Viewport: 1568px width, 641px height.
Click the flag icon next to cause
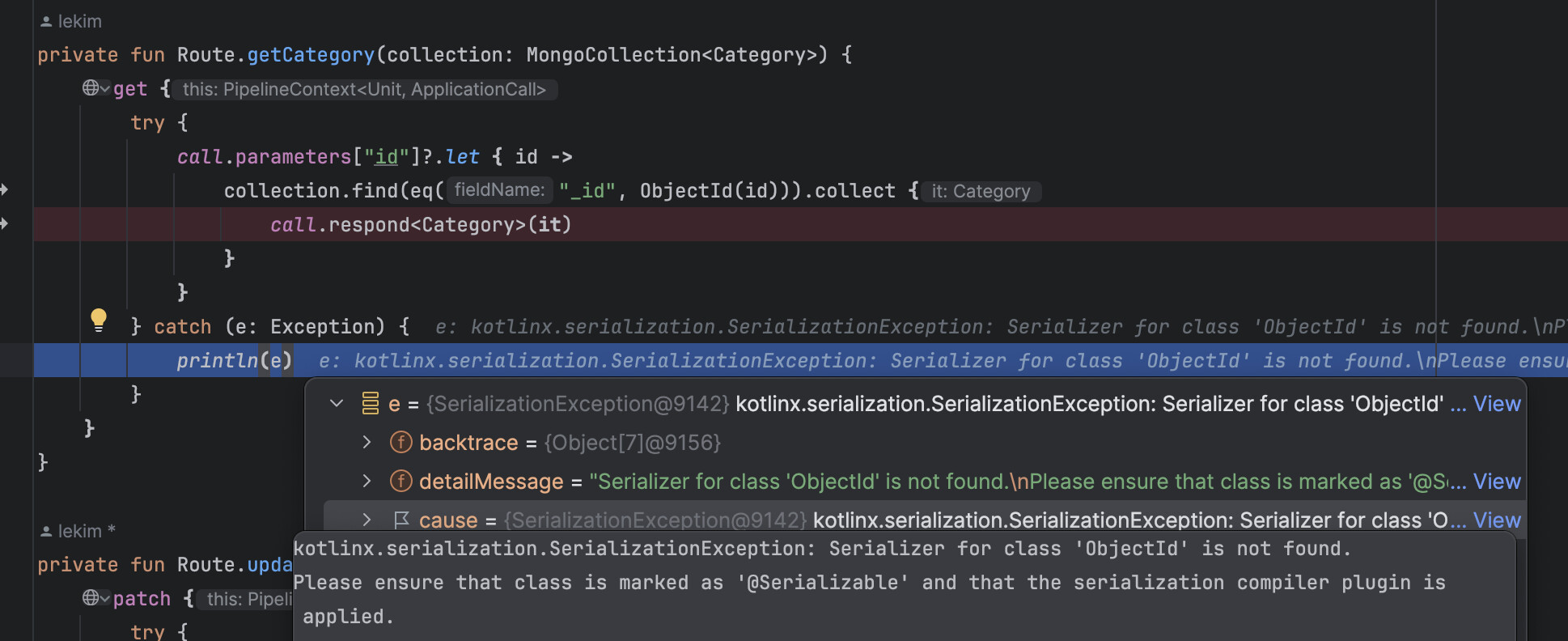[400, 520]
